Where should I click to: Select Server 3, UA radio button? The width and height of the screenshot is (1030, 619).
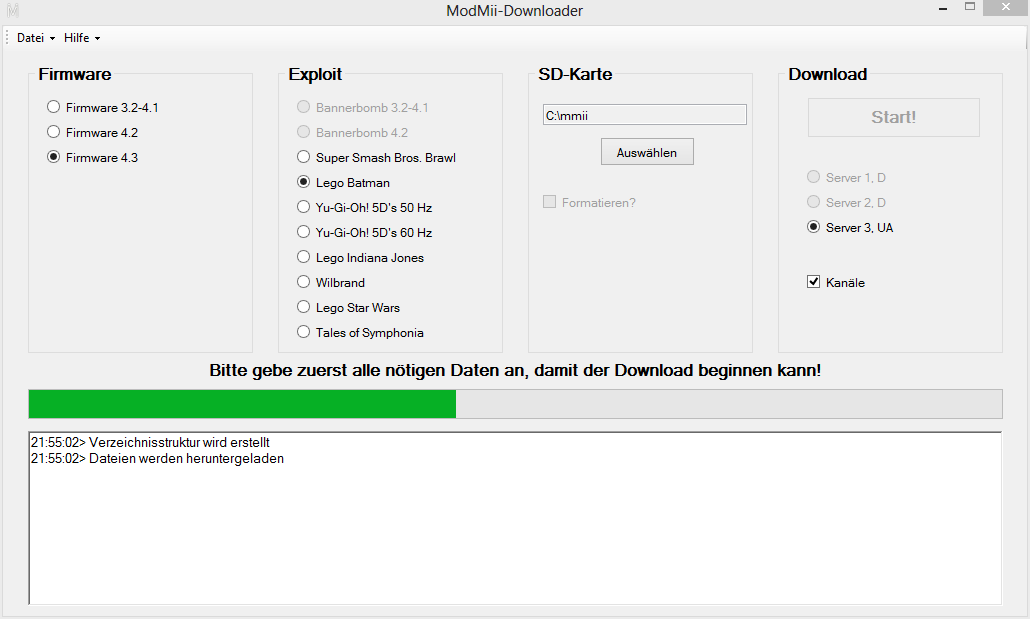click(814, 227)
